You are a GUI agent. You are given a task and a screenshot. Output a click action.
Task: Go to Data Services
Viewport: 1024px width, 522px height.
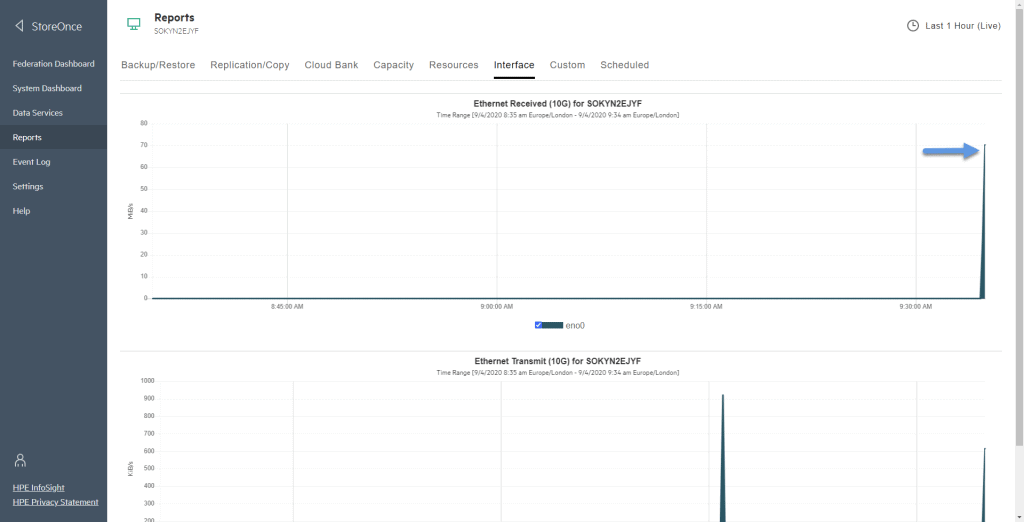38,113
